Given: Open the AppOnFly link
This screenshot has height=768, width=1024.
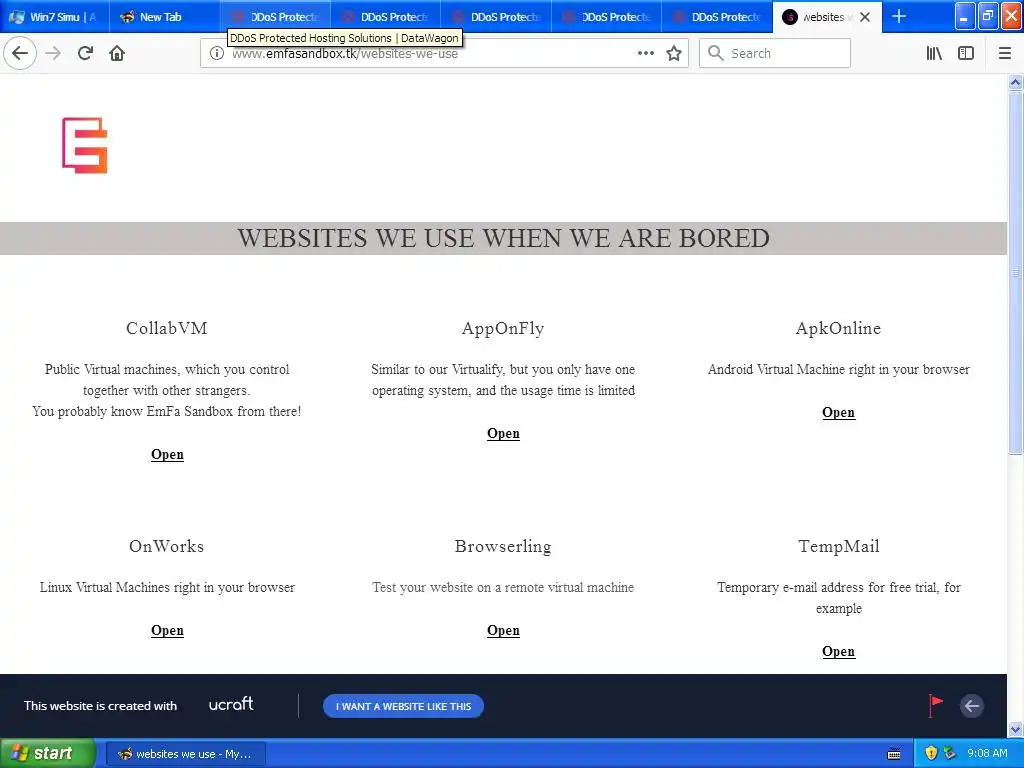Looking at the screenshot, I should [503, 434].
